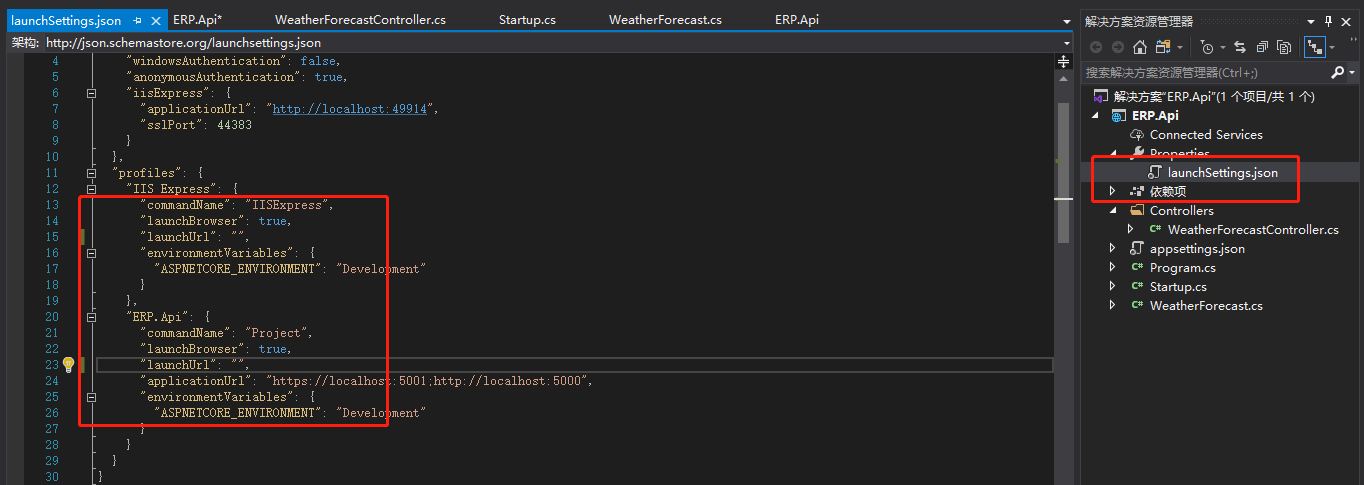
Task: Open the Pending Changes Filter clock icon
Action: 1208,47
